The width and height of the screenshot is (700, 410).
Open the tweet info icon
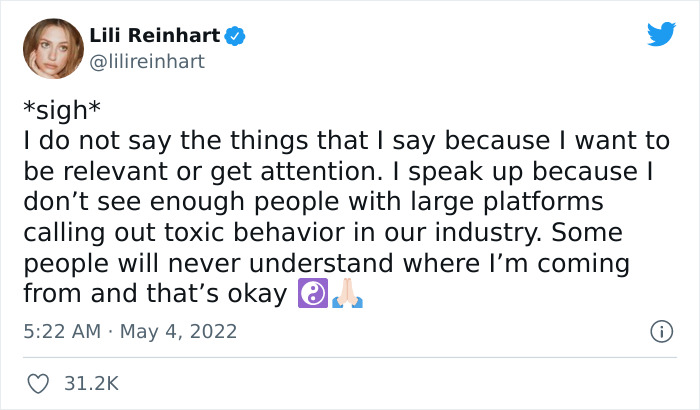[660, 331]
